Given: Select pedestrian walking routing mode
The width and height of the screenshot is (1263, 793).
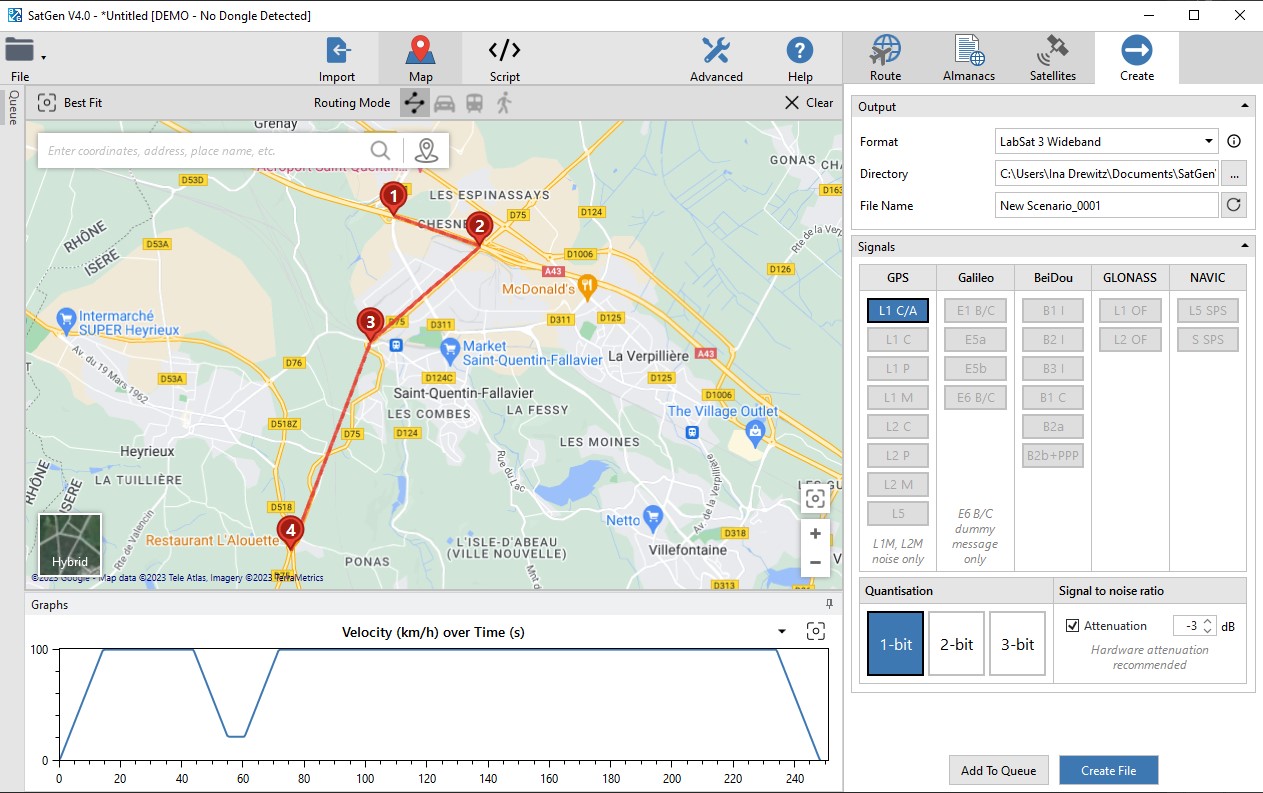Looking at the screenshot, I should click(504, 103).
